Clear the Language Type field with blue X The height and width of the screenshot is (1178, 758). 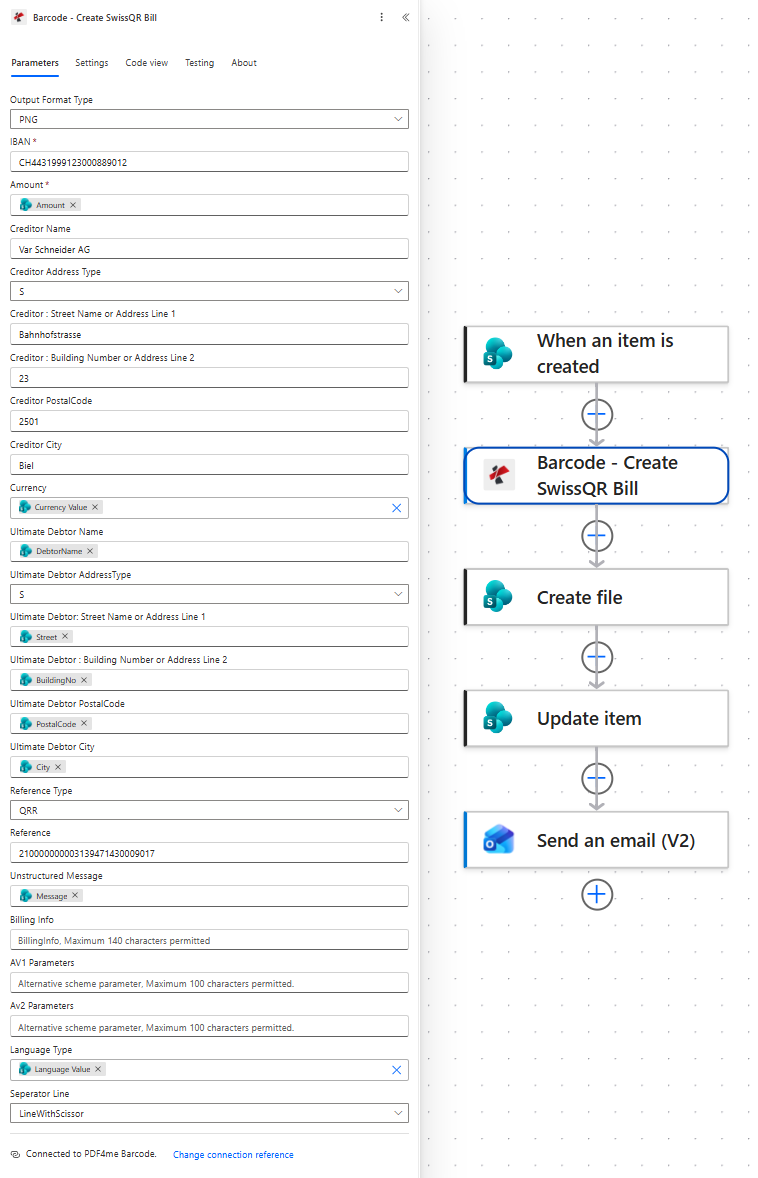397,1070
